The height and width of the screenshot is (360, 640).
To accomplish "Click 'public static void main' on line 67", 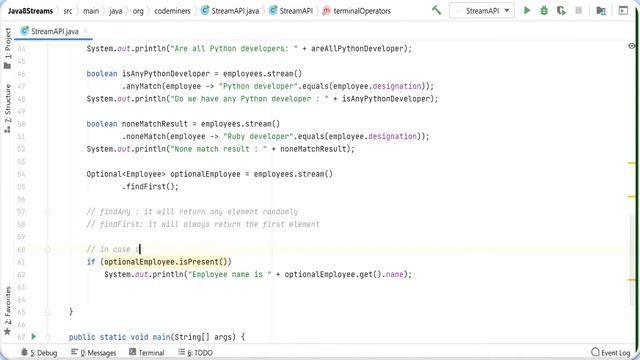I will [x=120, y=337].
